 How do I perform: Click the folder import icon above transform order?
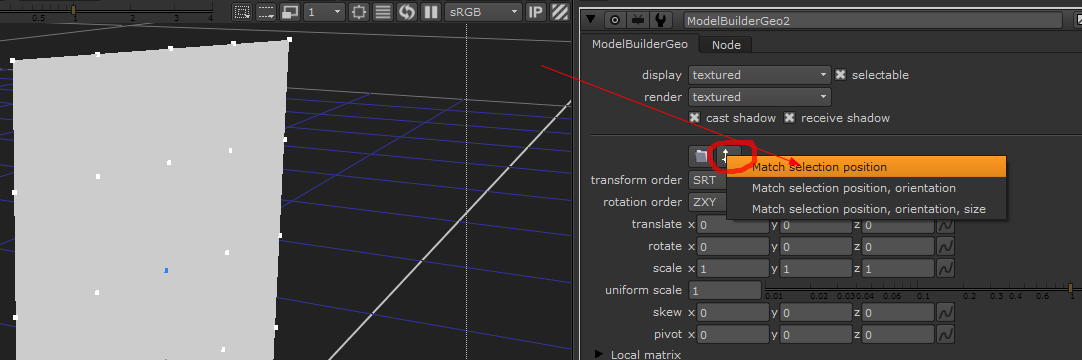[x=701, y=157]
